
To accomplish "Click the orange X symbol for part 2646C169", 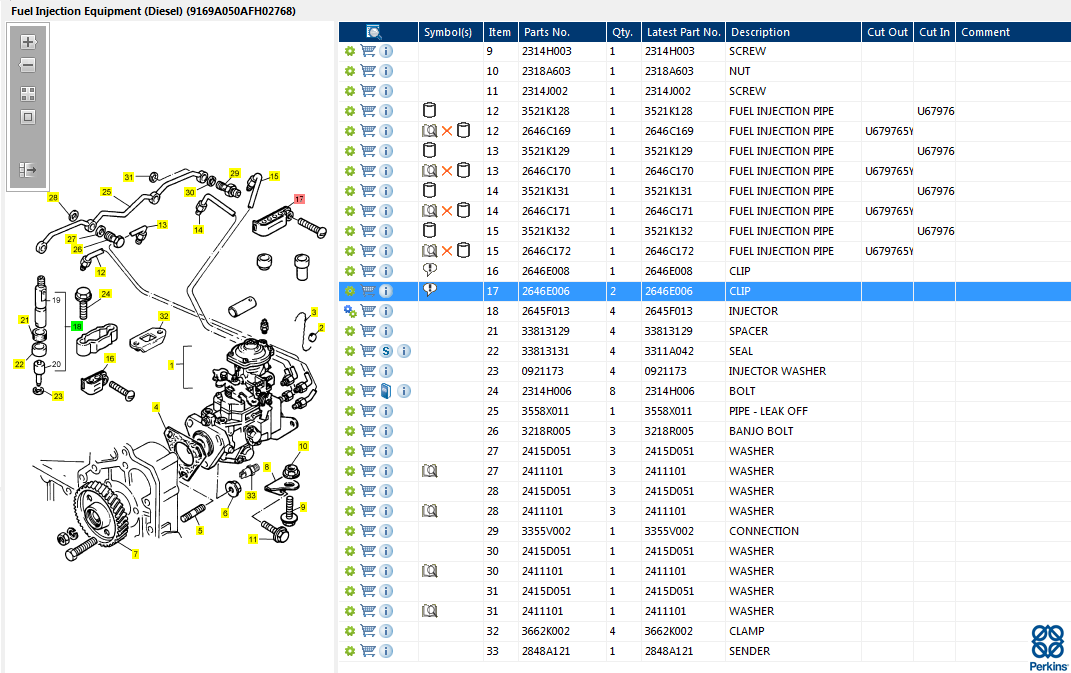I will (447, 131).
